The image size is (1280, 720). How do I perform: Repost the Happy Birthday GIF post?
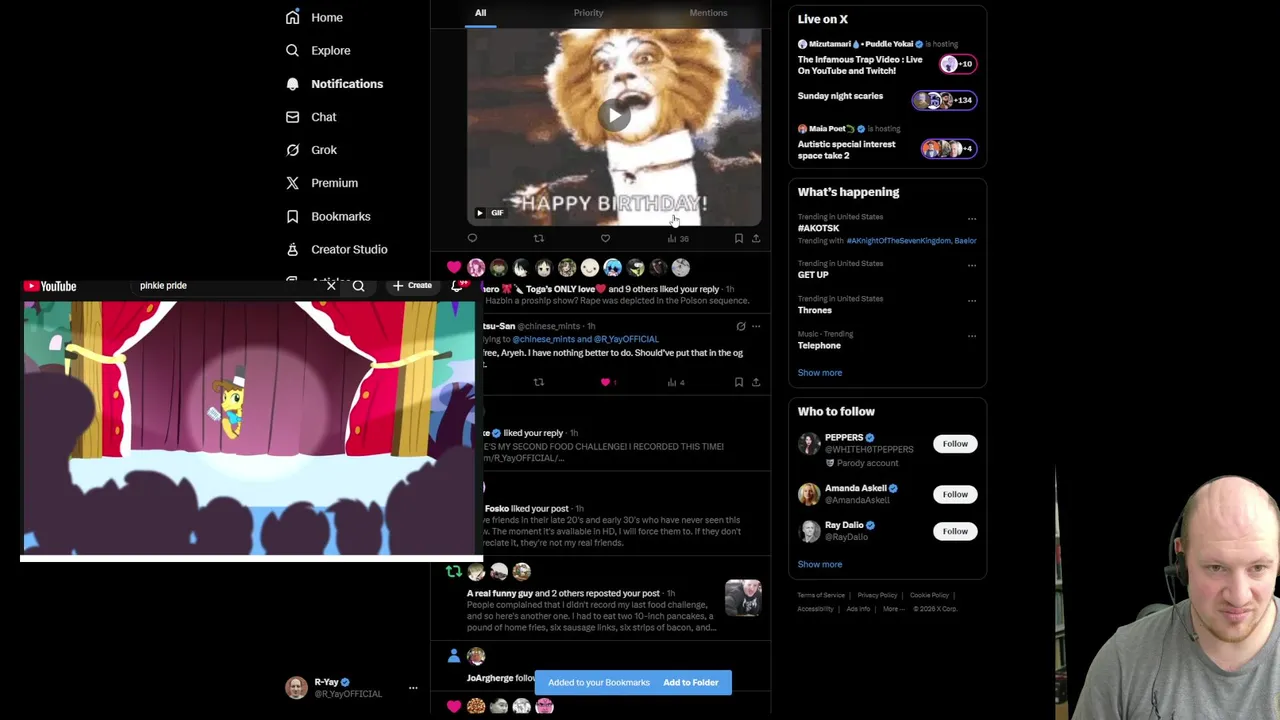538,238
